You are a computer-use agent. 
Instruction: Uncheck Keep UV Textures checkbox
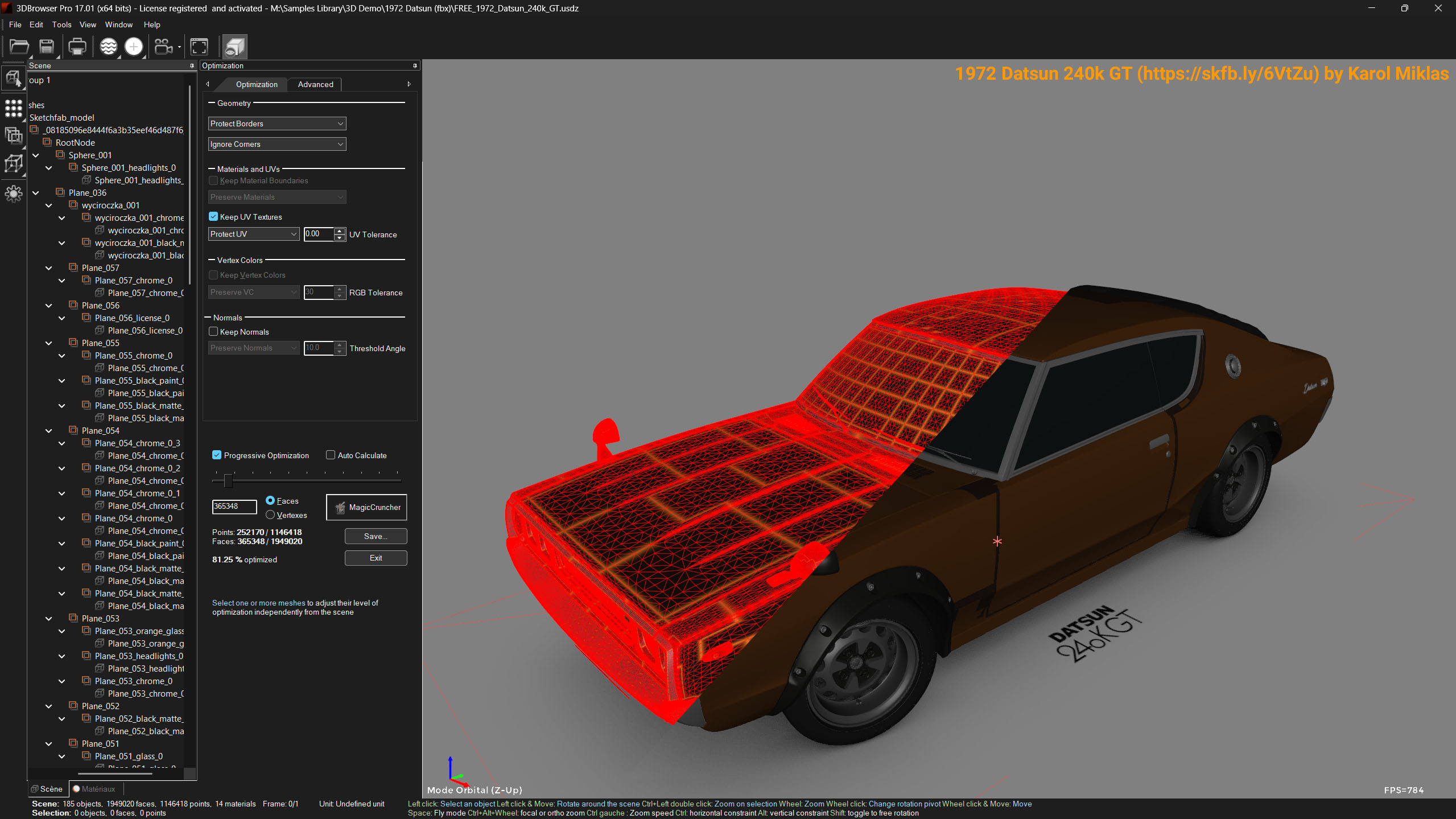[x=214, y=217]
